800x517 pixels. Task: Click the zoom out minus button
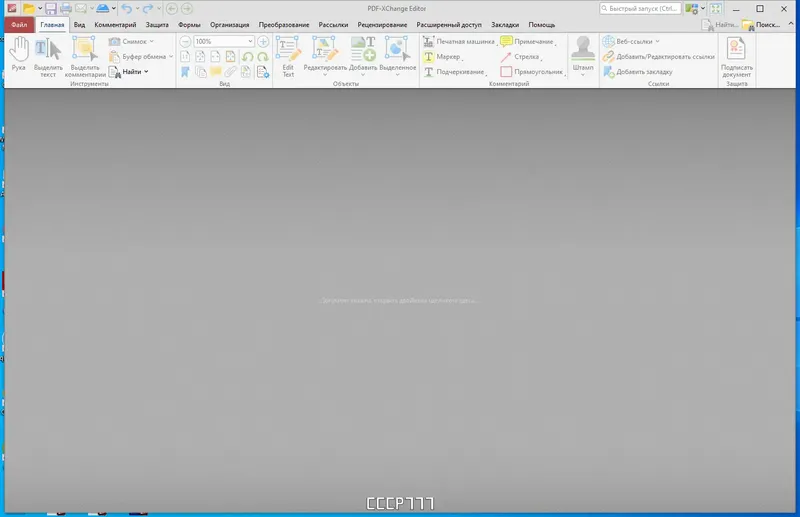(186, 41)
